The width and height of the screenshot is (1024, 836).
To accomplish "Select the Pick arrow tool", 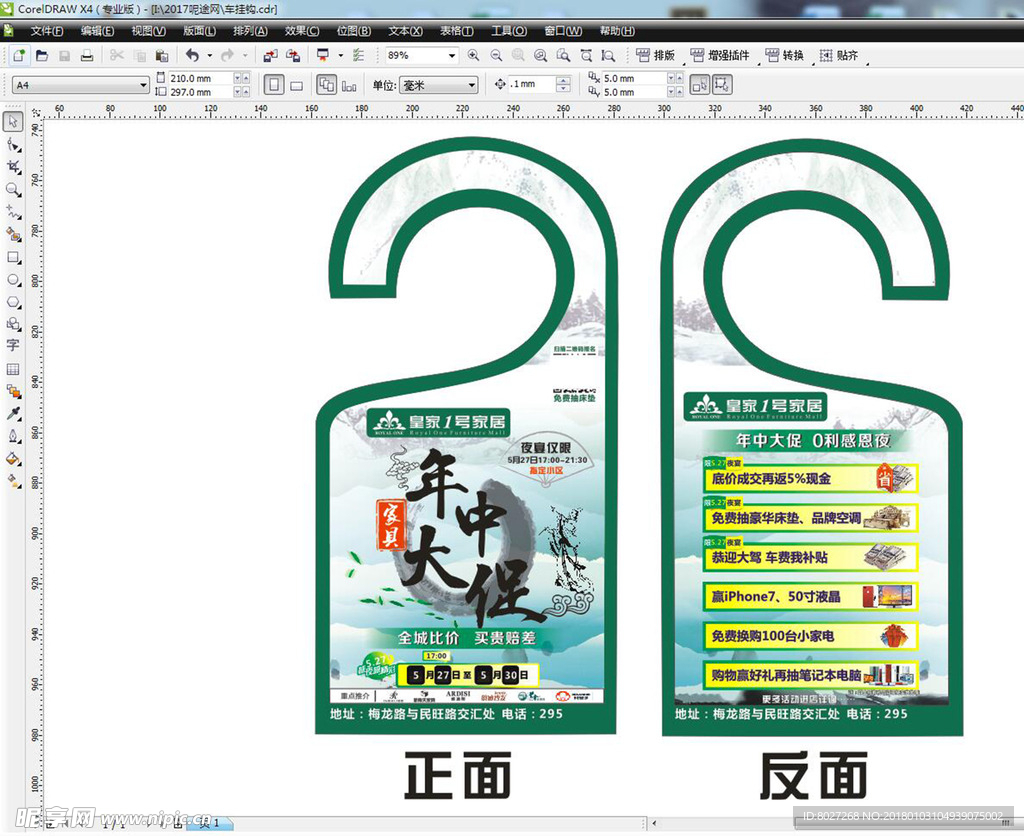I will pyautogui.click(x=13, y=122).
